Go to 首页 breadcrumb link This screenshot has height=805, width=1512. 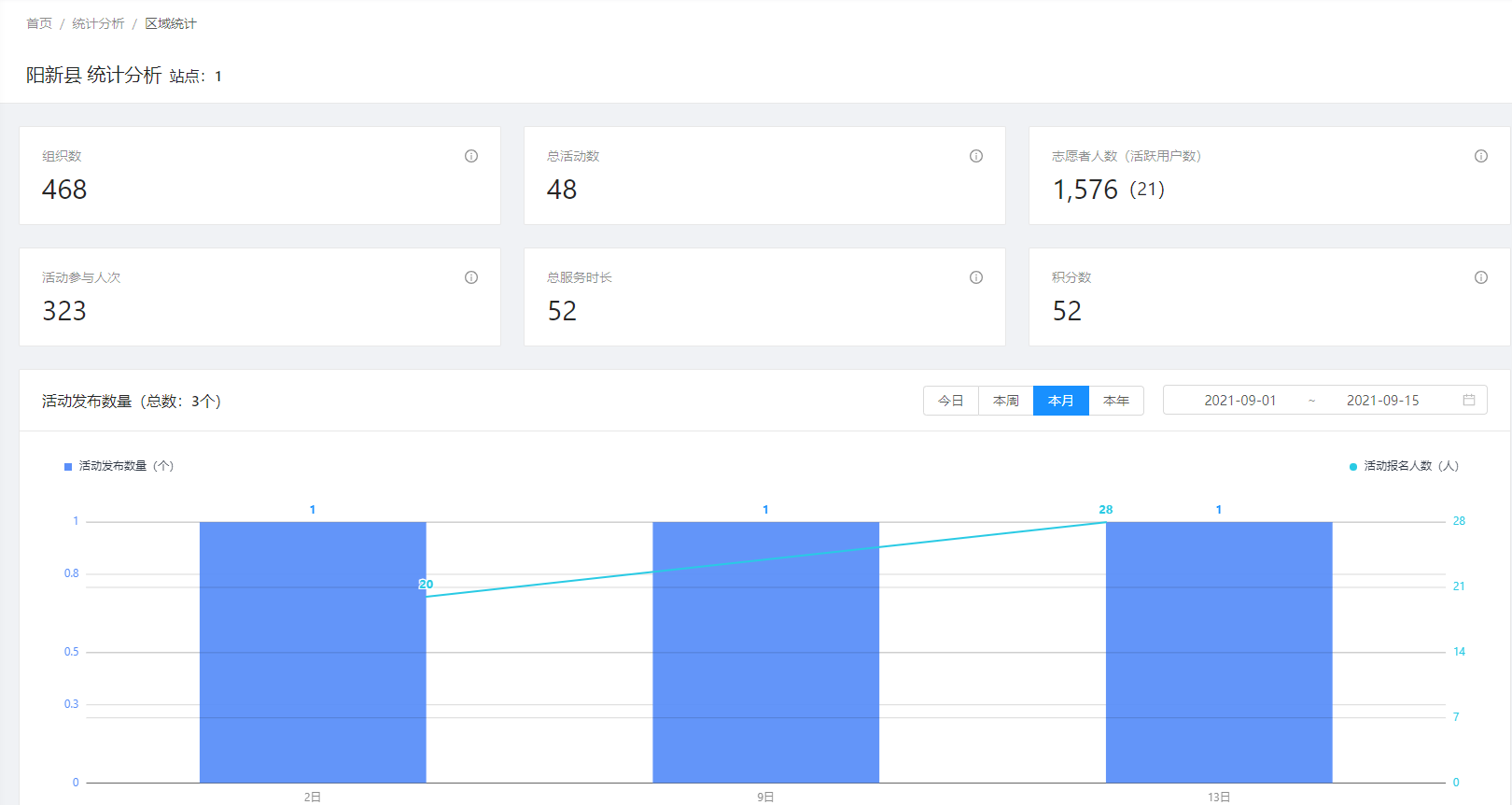39,23
